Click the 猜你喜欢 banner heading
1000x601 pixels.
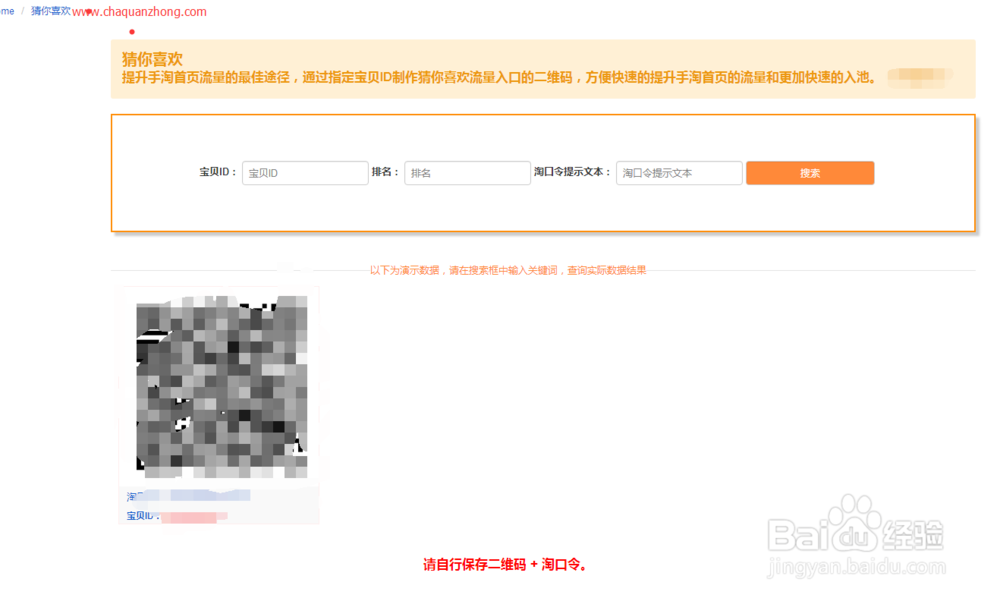152,59
